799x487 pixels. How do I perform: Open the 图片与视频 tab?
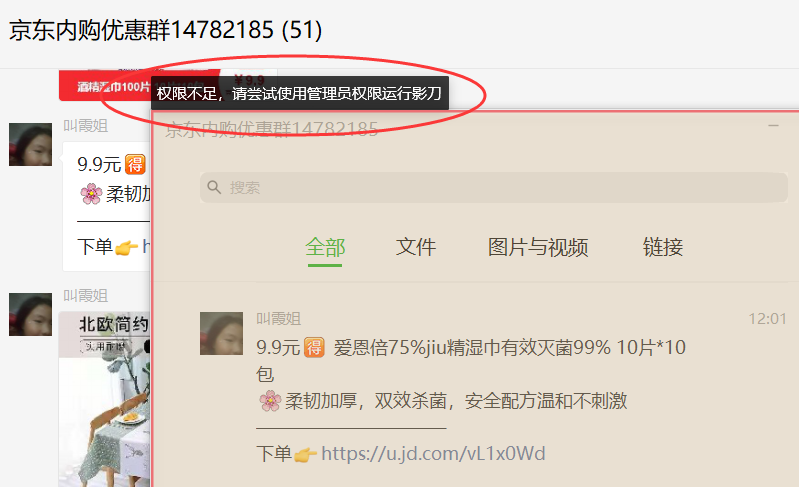[538, 248]
